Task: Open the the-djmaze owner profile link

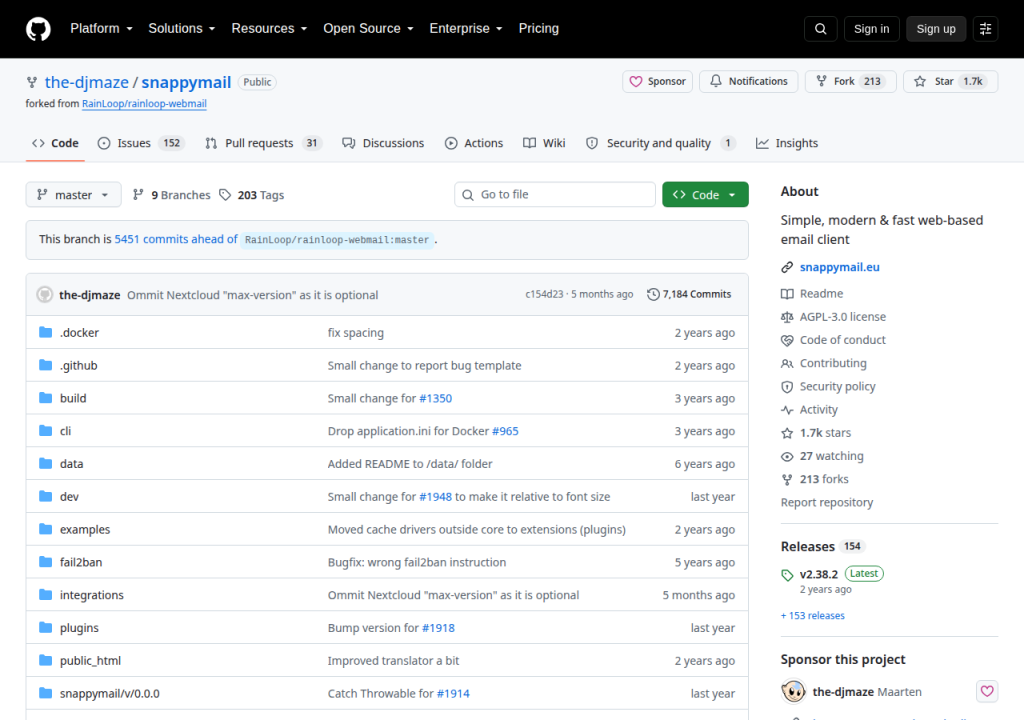Action: pos(87,82)
